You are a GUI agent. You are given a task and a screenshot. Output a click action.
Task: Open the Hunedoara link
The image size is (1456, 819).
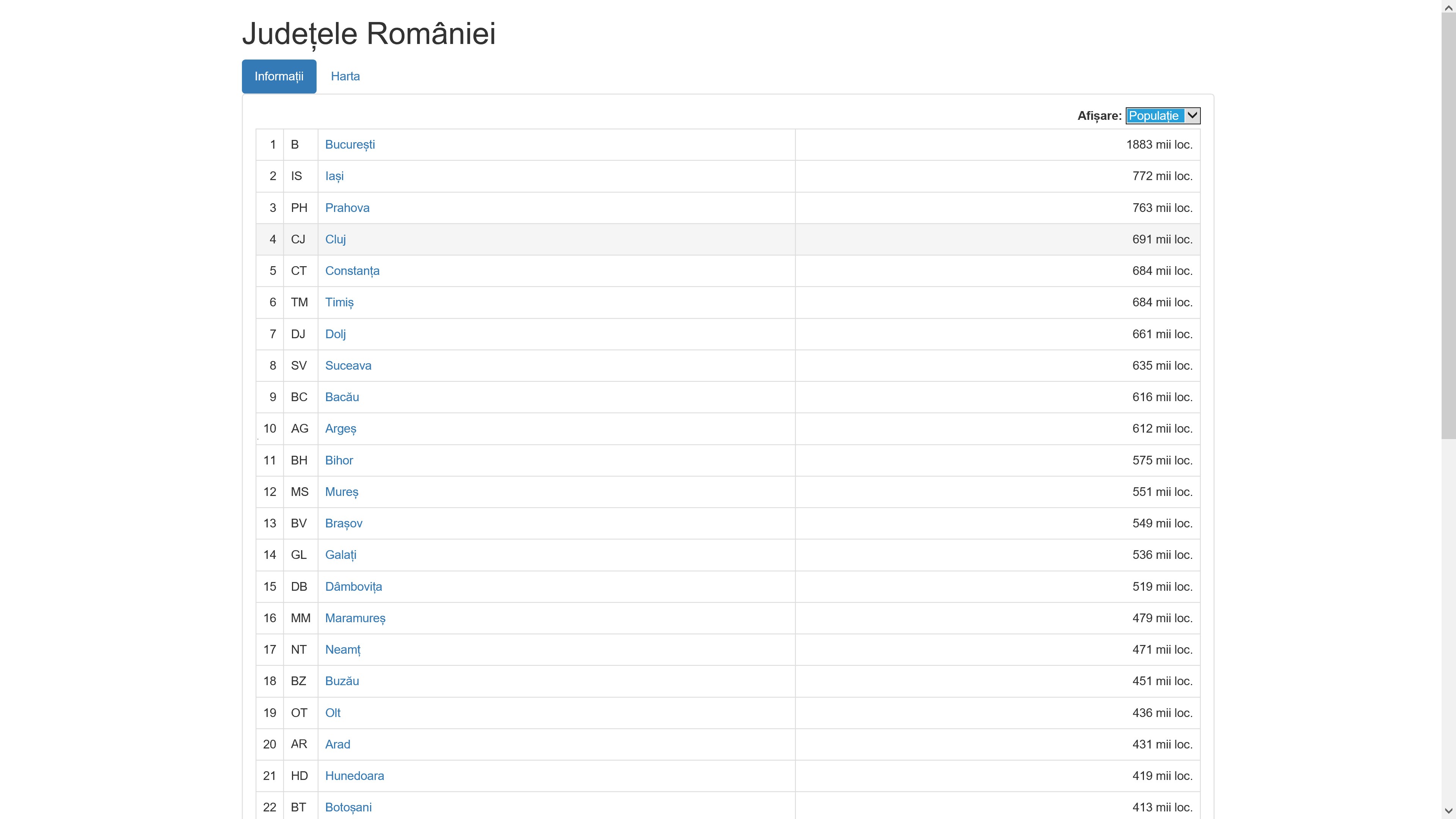[x=355, y=776]
